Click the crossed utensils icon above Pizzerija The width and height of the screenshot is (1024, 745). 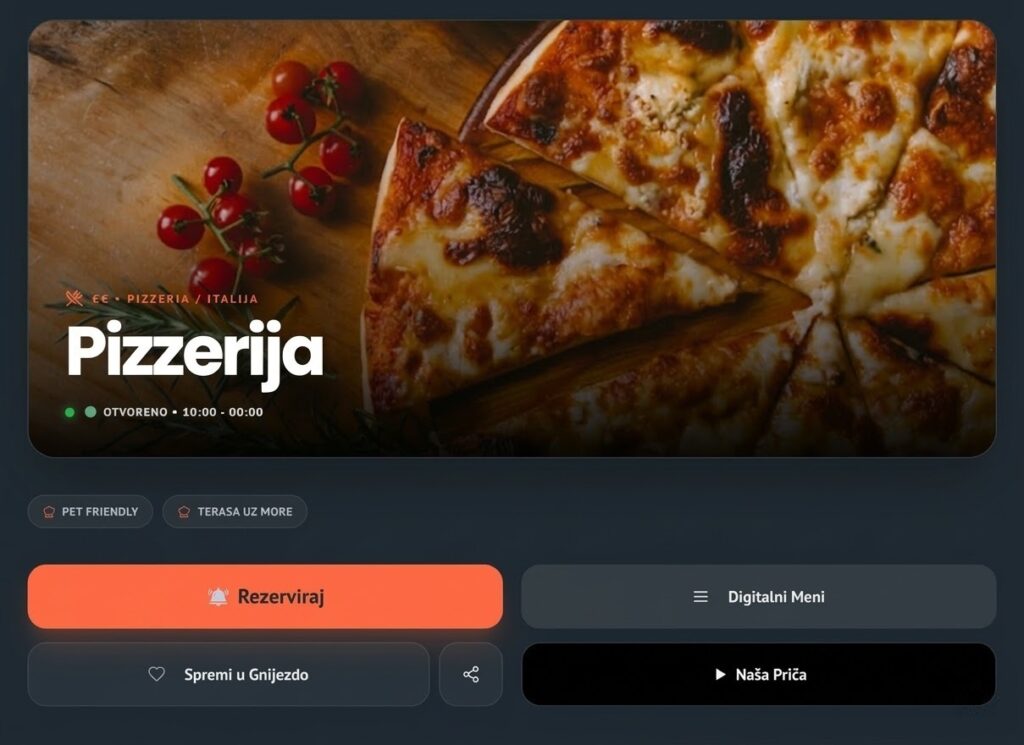click(74, 298)
